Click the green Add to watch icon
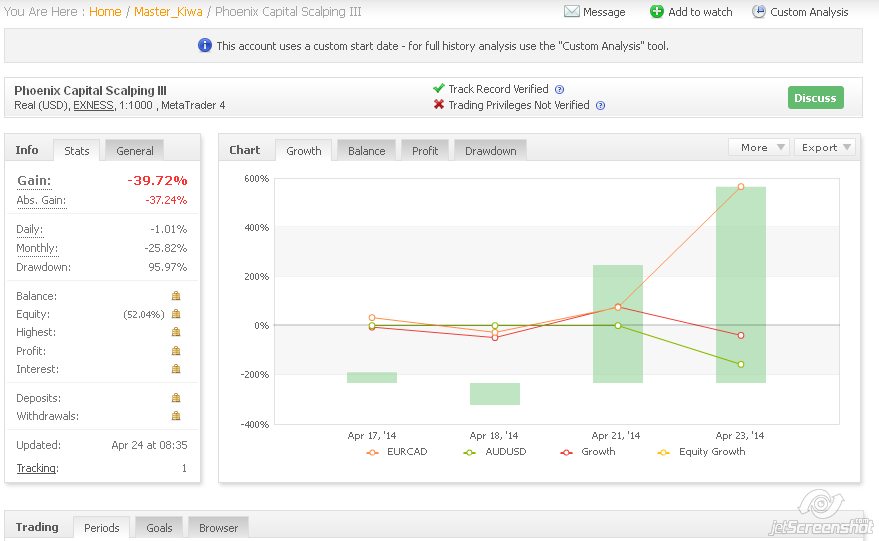 point(656,12)
